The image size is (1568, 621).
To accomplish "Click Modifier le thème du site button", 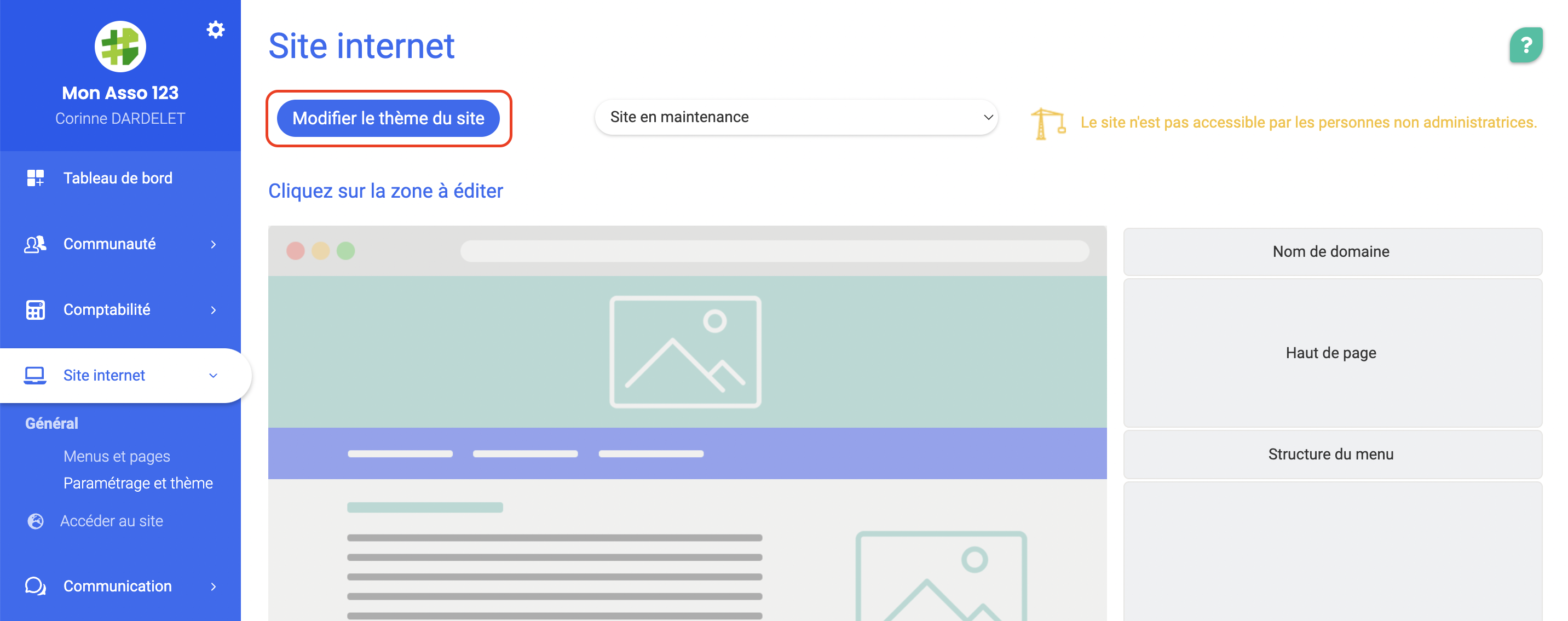I will coord(388,118).
